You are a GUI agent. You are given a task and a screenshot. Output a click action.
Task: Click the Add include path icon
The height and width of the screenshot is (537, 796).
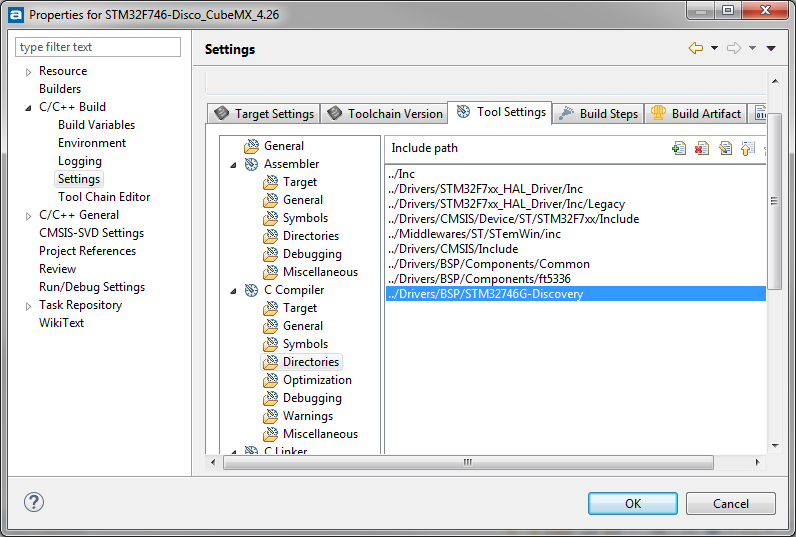(x=679, y=148)
